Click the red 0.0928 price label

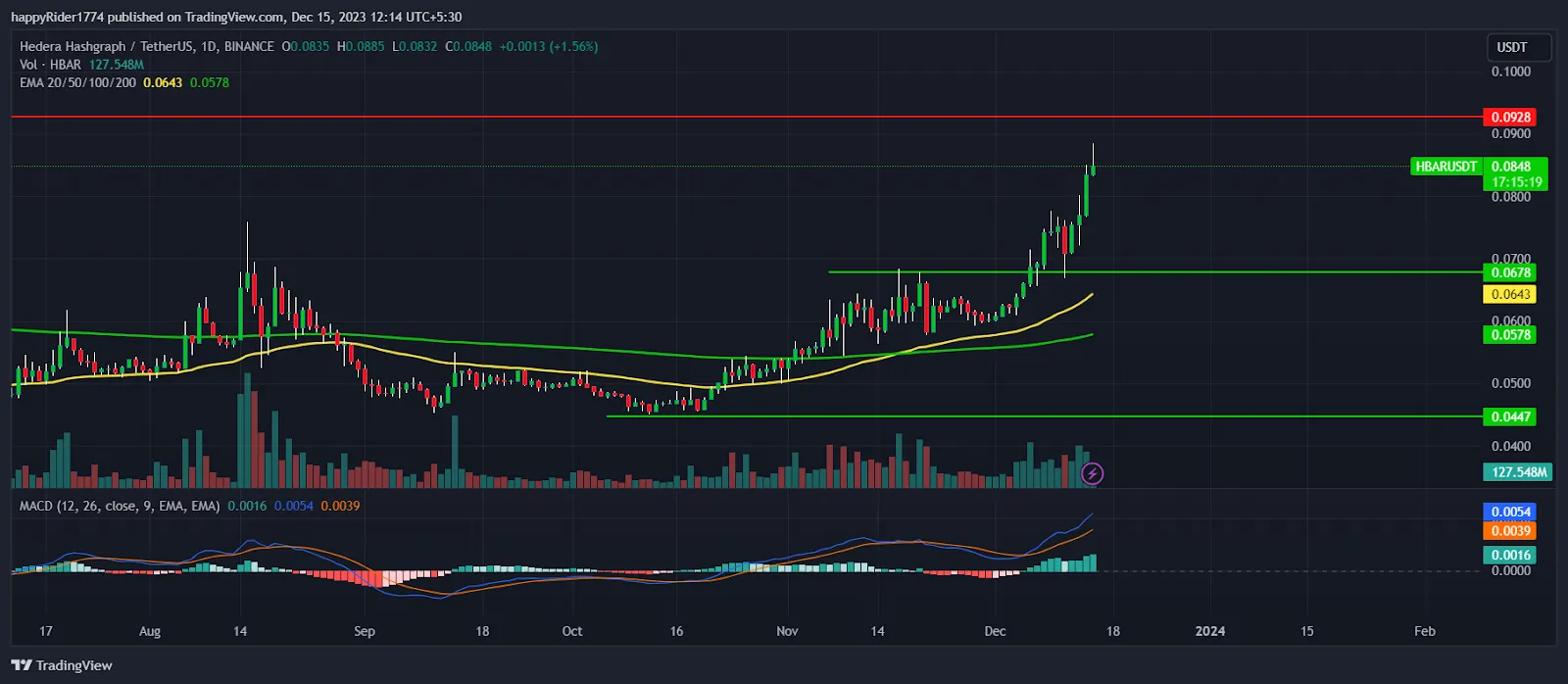(1509, 117)
